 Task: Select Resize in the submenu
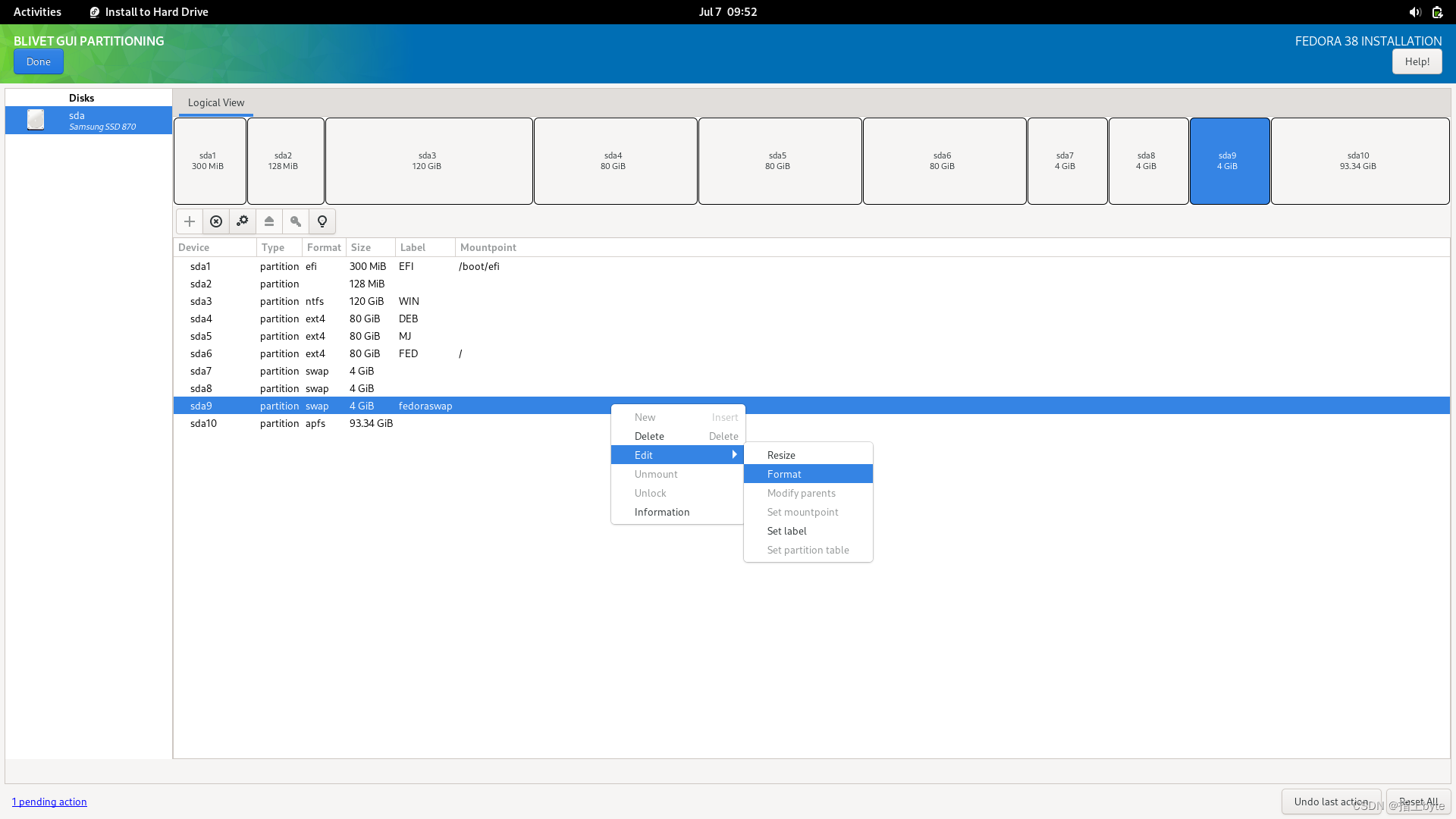781,455
